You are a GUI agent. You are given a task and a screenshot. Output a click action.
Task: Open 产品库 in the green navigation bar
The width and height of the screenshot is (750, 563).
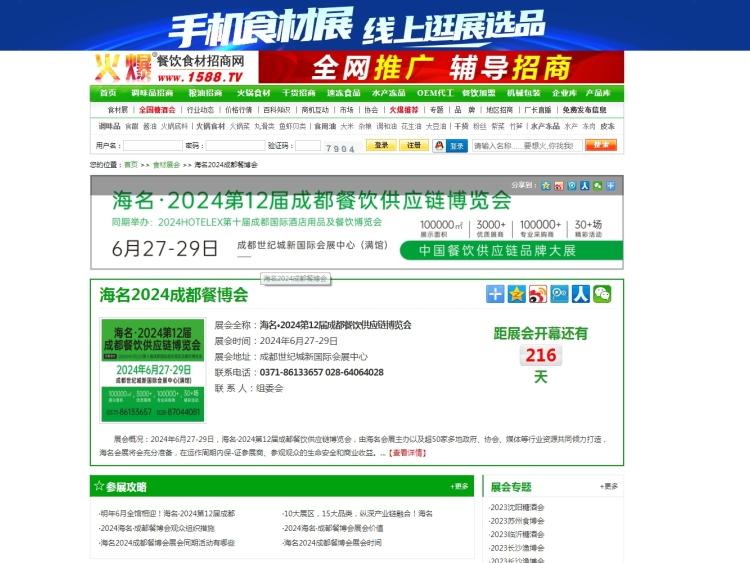click(598, 93)
